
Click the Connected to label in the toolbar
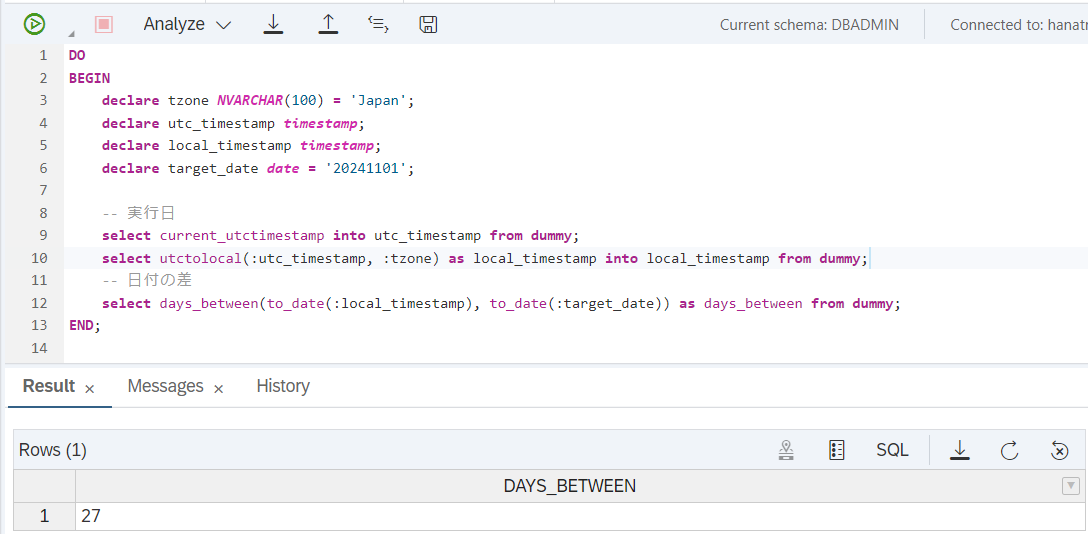coord(1019,25)
